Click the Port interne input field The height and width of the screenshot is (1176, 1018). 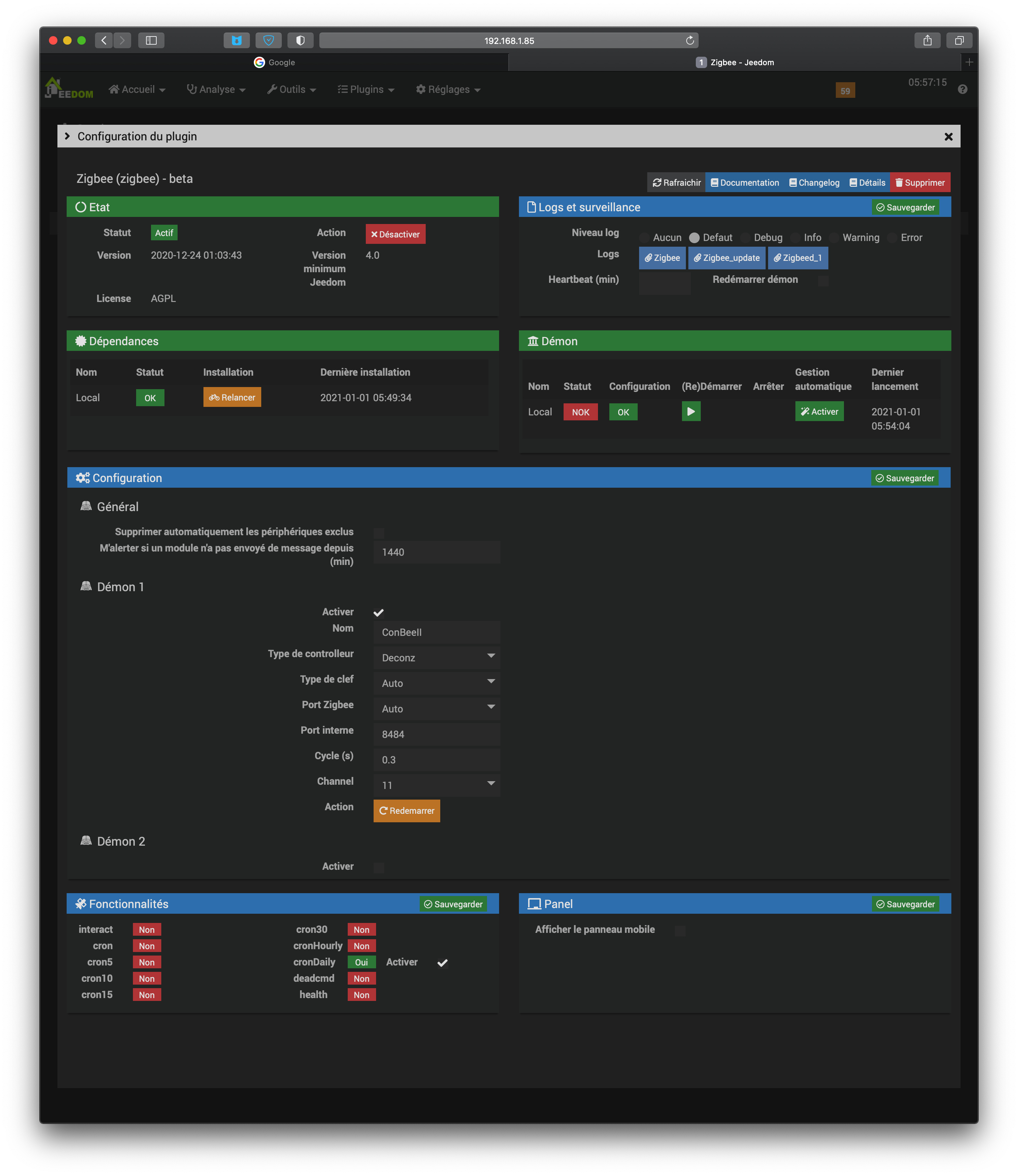(436, 734)
